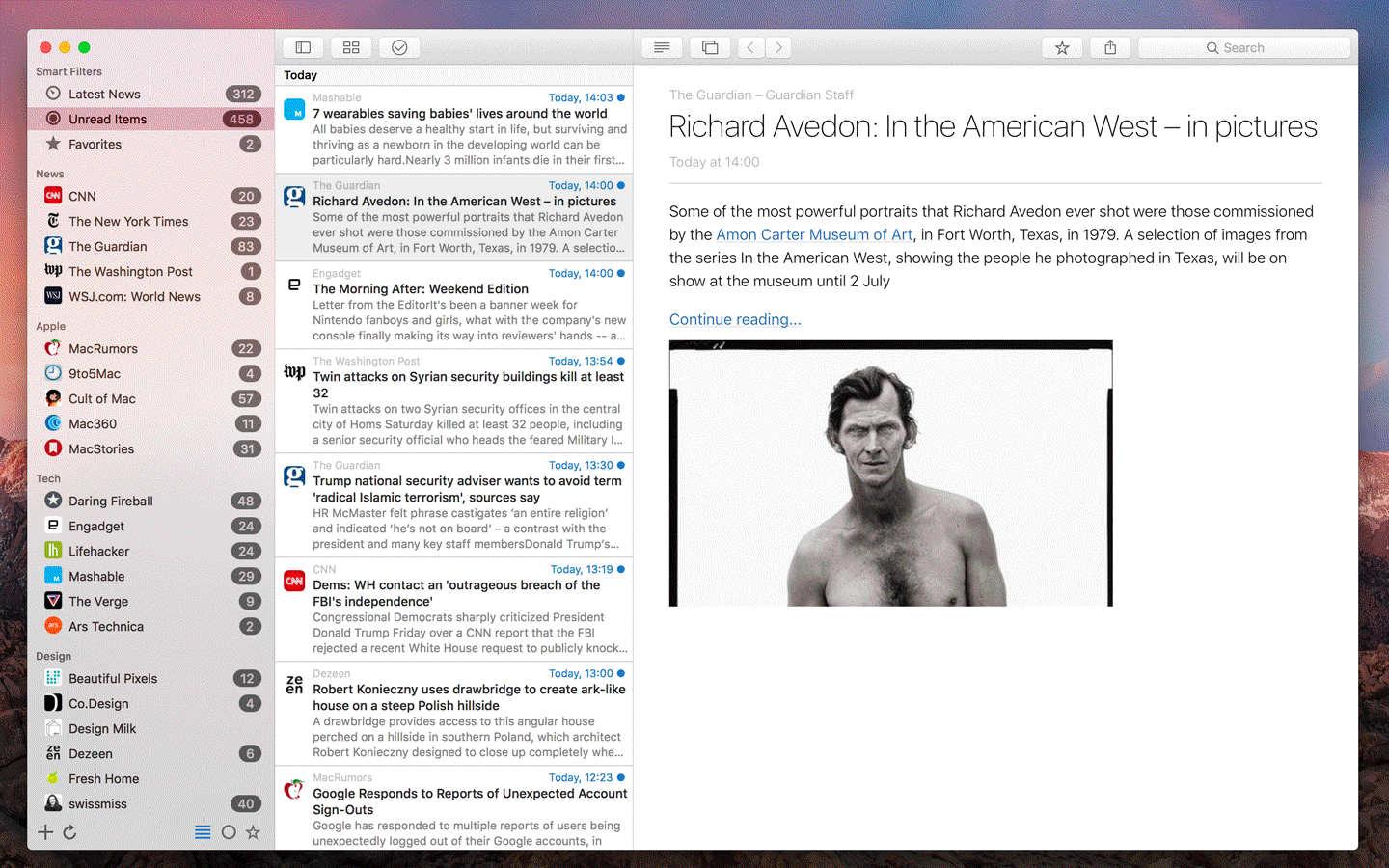Image resolution: width=1389 pixels, height=868 pixels.
Task: Select 'Richard Avedon: In the American West' article
Action: [x=454, y=217]
